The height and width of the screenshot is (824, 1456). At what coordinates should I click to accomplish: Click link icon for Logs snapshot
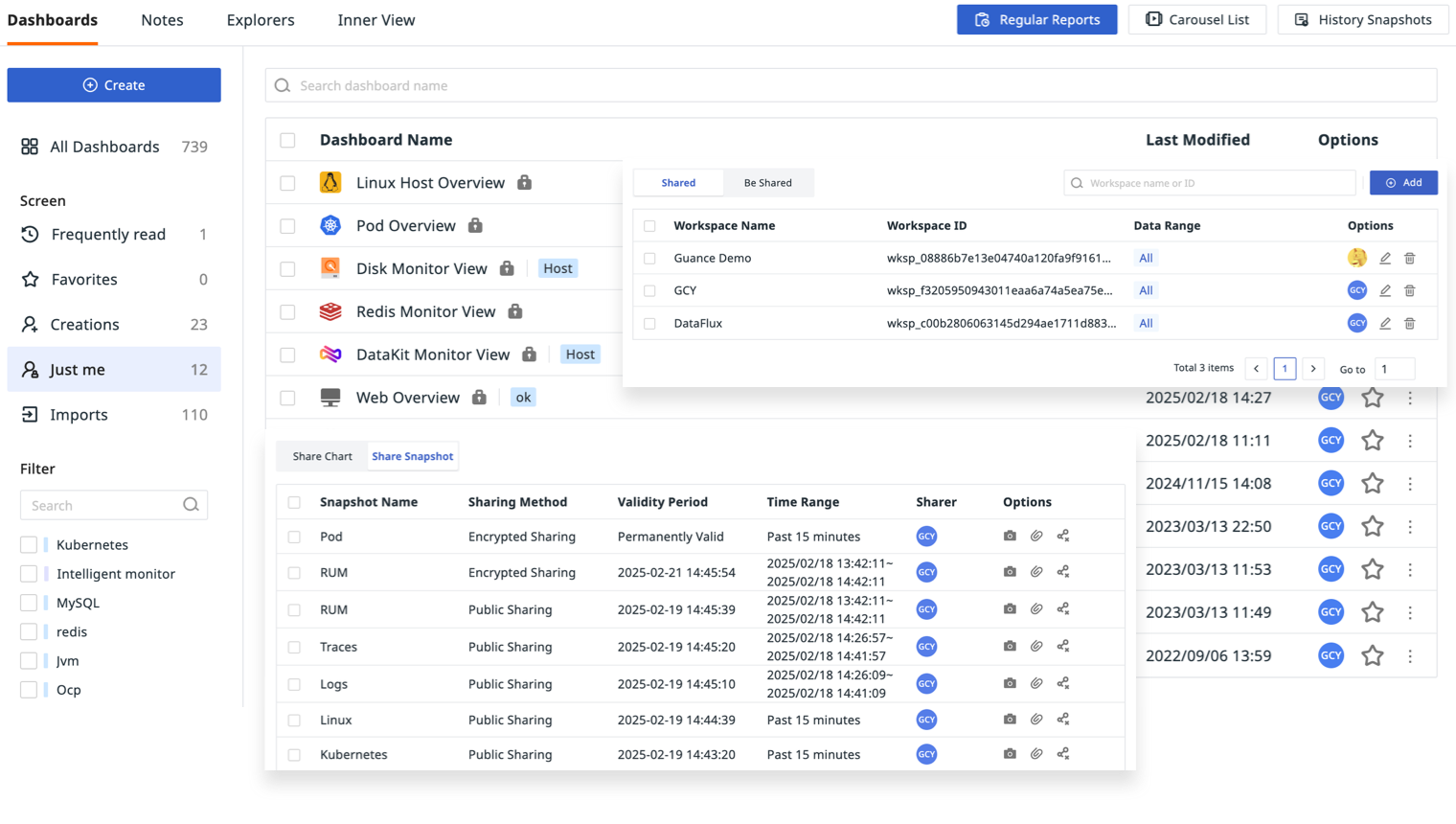1036,683
